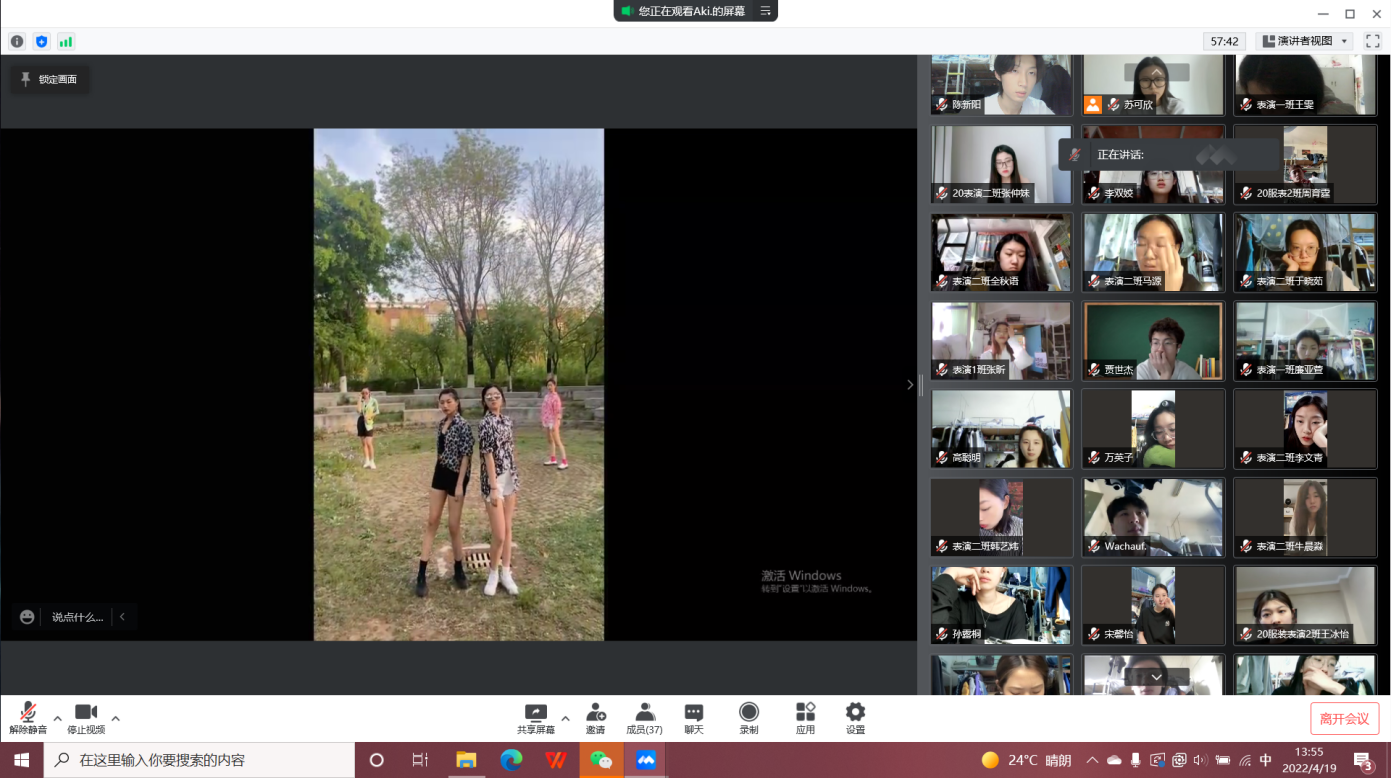Unmute the microphone via 解除静音
Viewport: 1391px width, 778px height.
coord(28,718)
